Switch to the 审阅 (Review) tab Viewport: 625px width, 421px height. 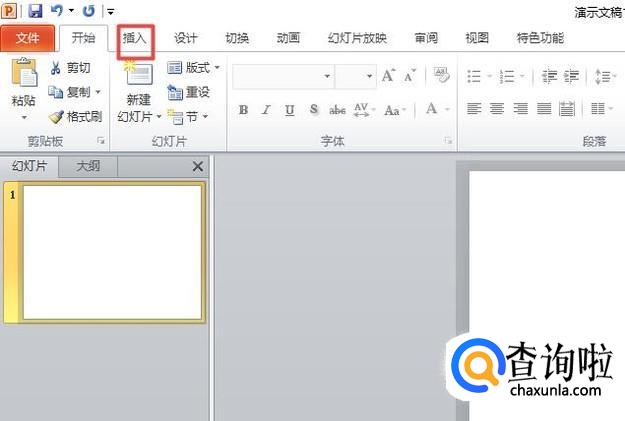click(x=426, y=38)
